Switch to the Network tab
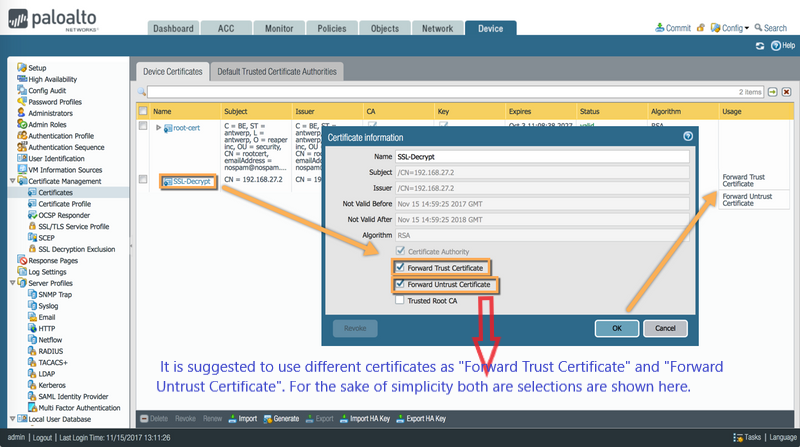Image resolution: width=800 pixels, height=447 pixels. point(437,29)
